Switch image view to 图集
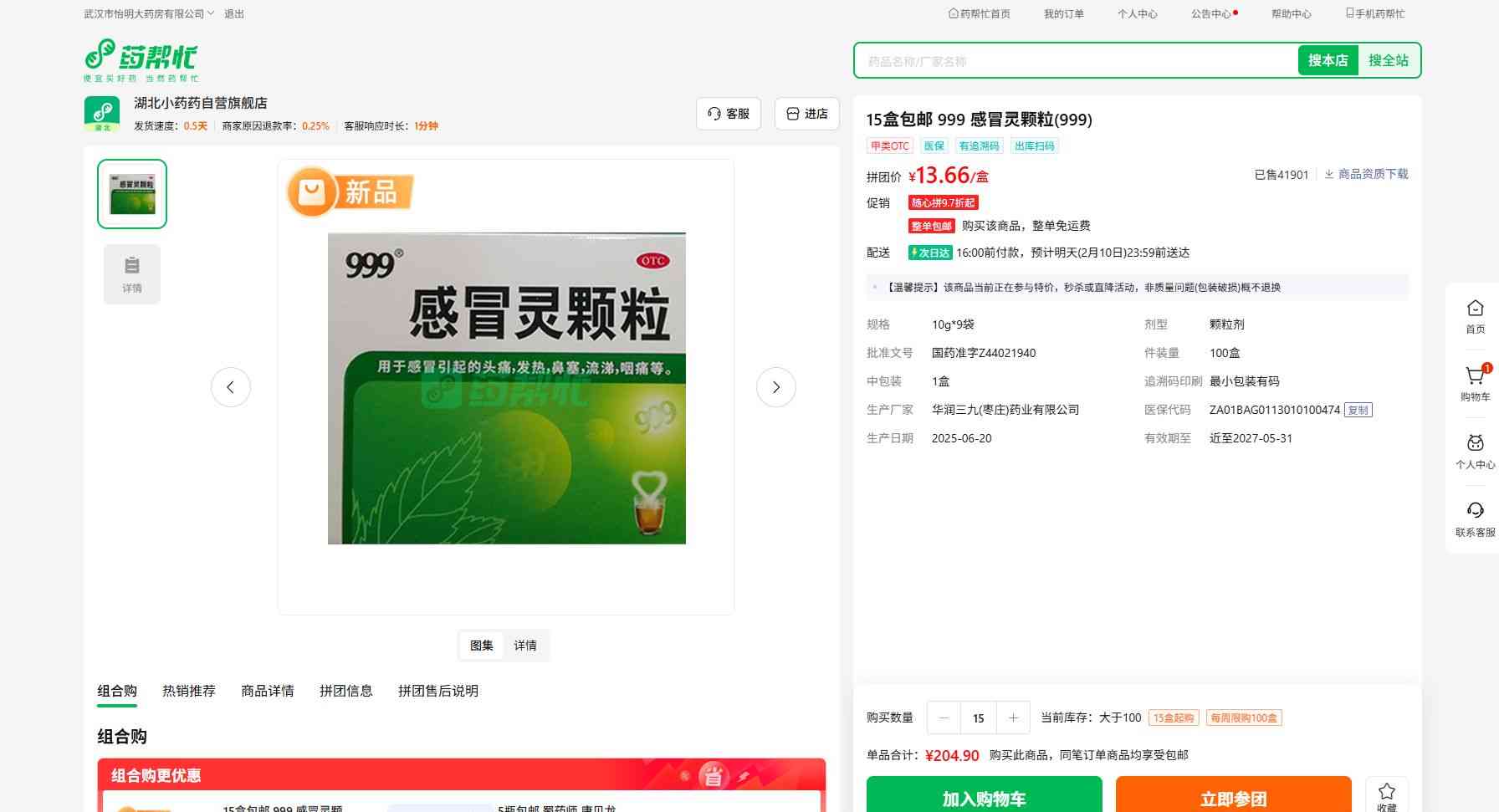The image size is (1499, 812). 482,646
